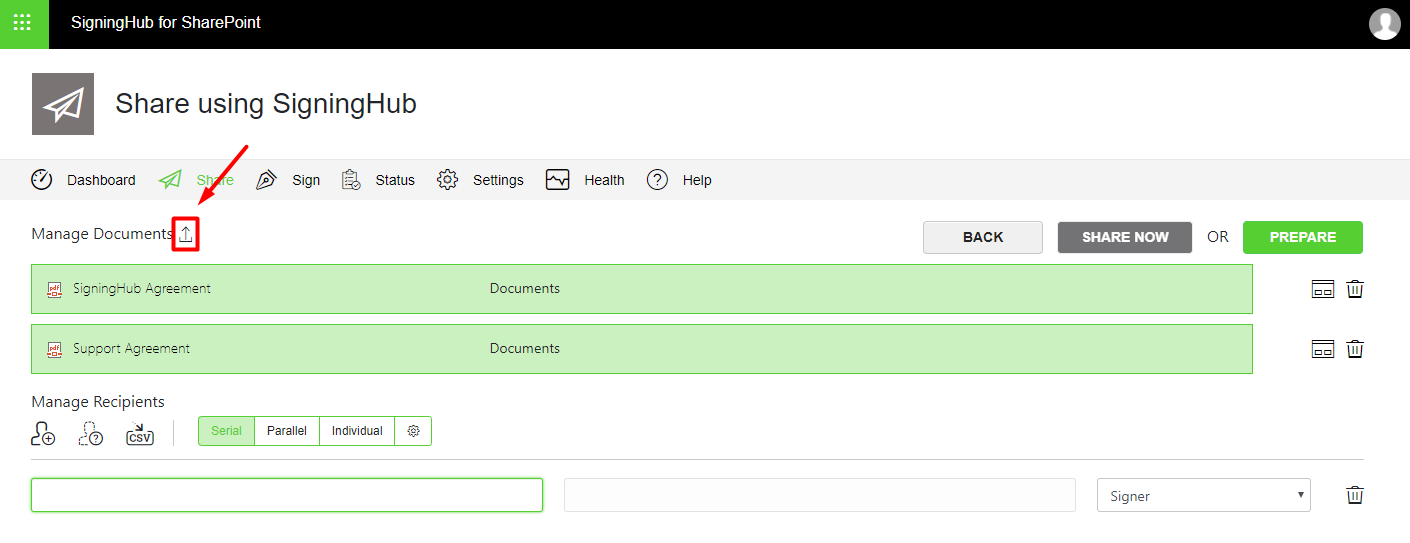
Task: Delete the Support Agreement document
Action: coord(1355,349)
